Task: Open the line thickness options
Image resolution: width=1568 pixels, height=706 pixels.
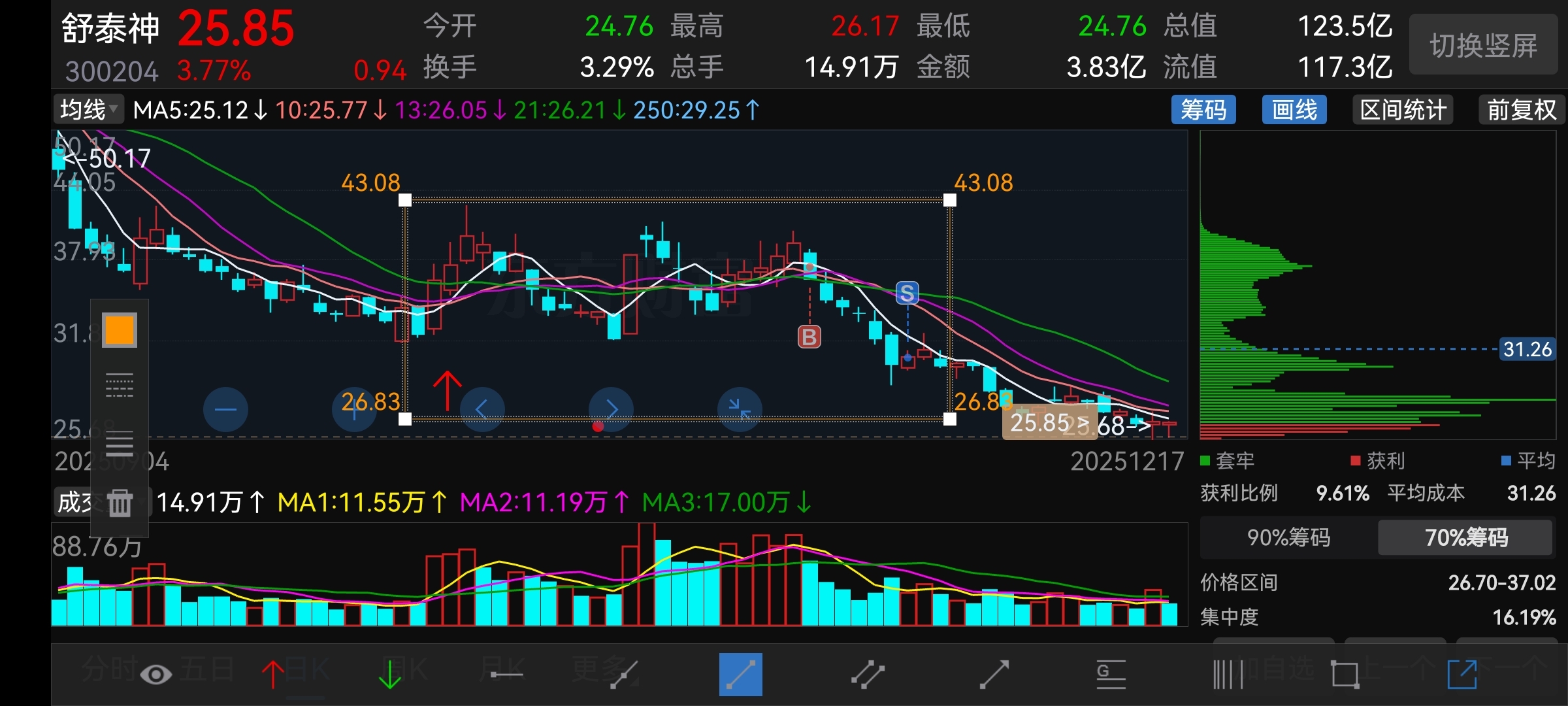Action: [120, 444]
